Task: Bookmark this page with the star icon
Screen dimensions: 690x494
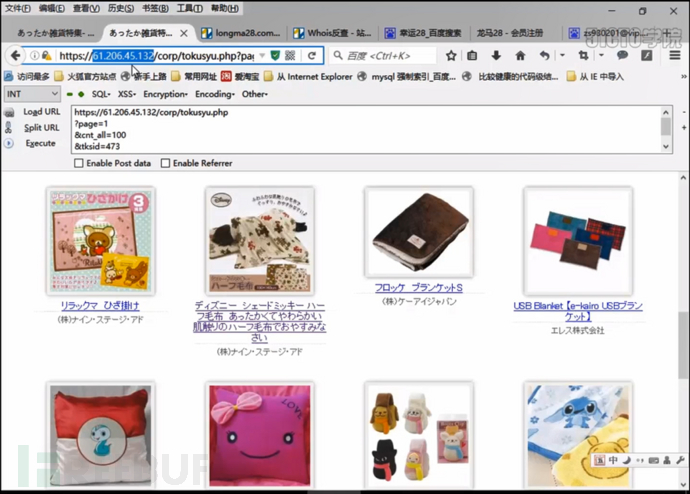Action: [451, 56]
